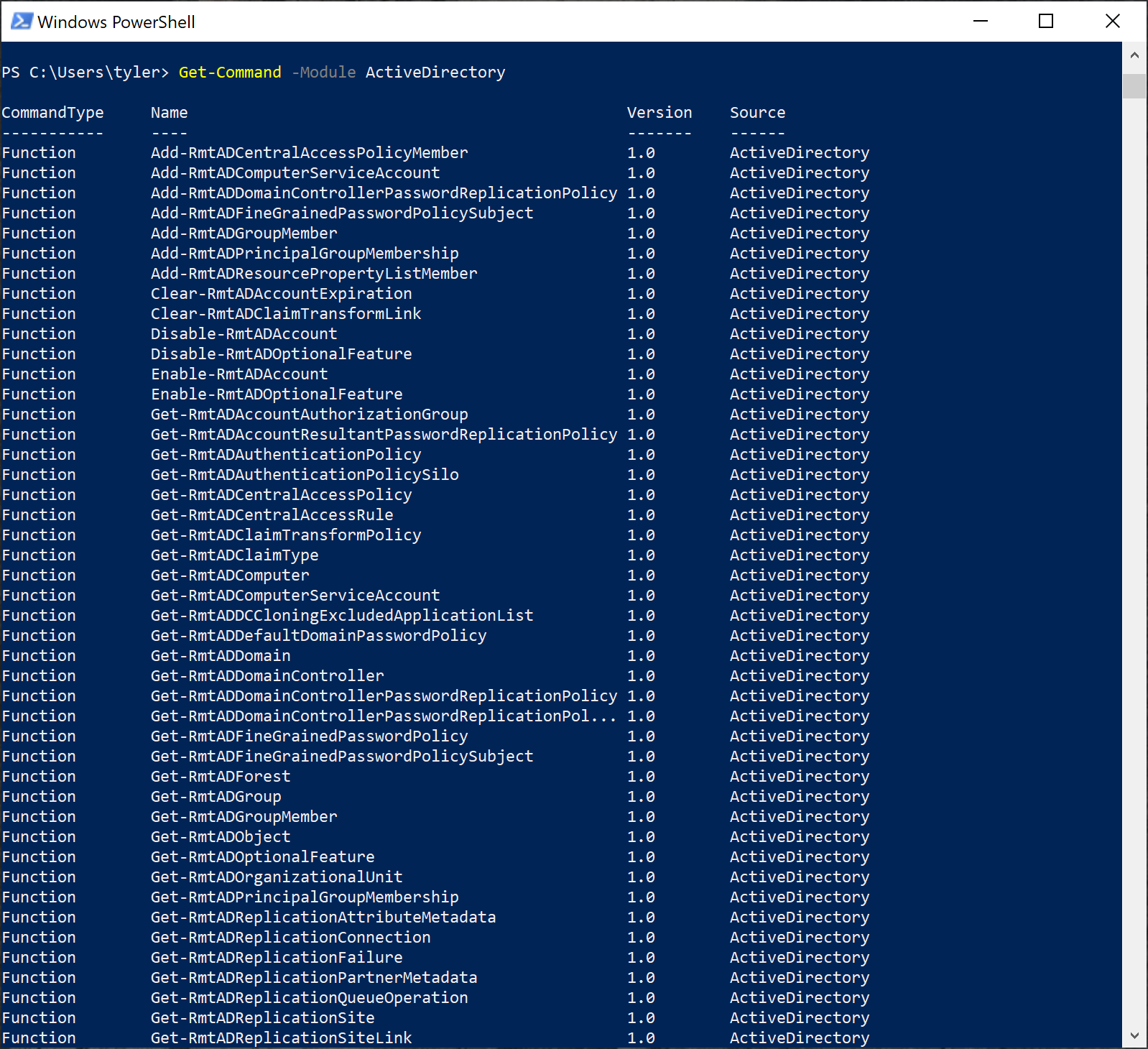Click Disable-RmtADOptionalFeature entry
The width and height of the screenshot is (1148, 1049).
[x=282, y=354]
